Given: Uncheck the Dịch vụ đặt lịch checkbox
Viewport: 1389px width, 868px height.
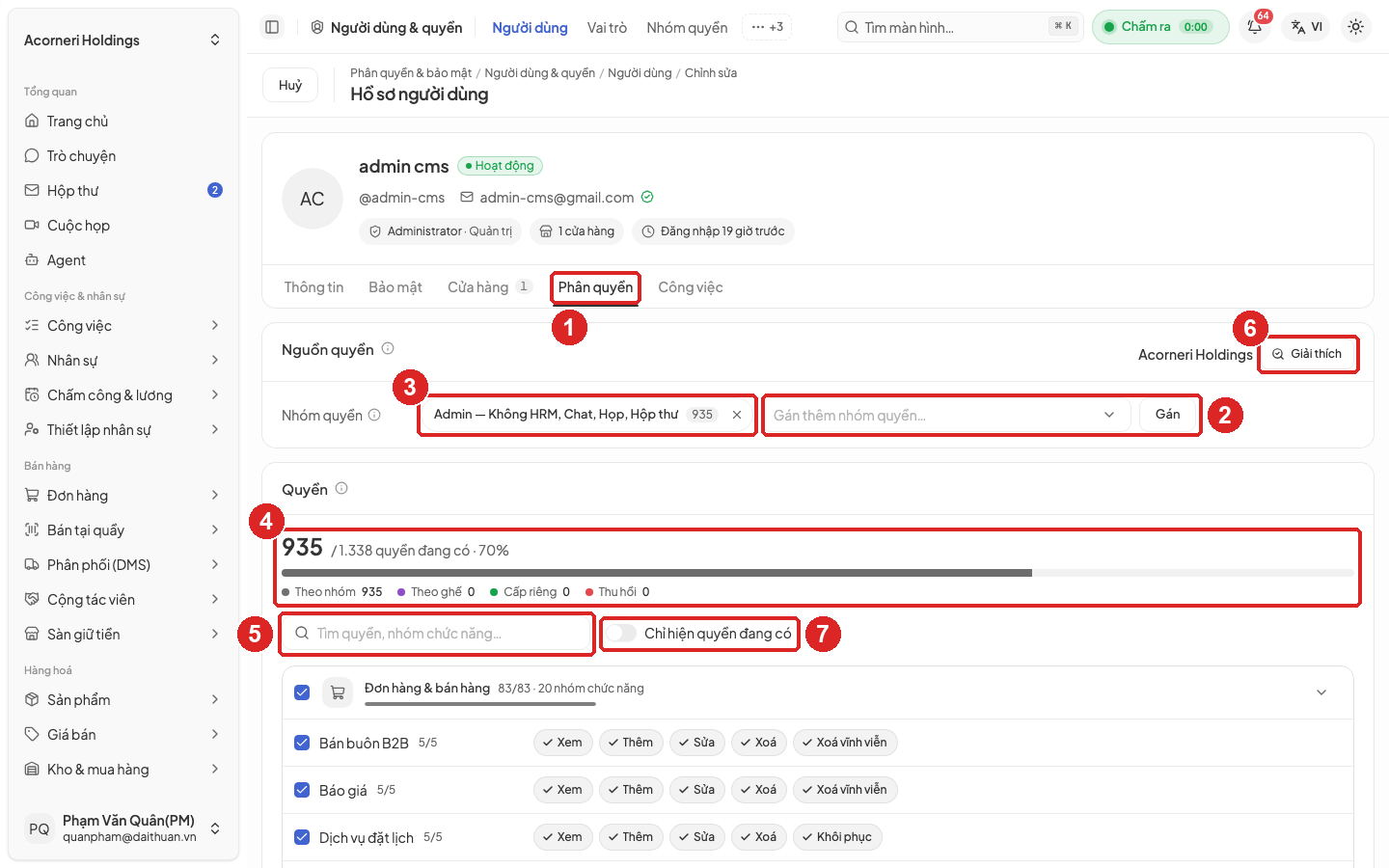Looking at the screenshot, I should [302, 837].
